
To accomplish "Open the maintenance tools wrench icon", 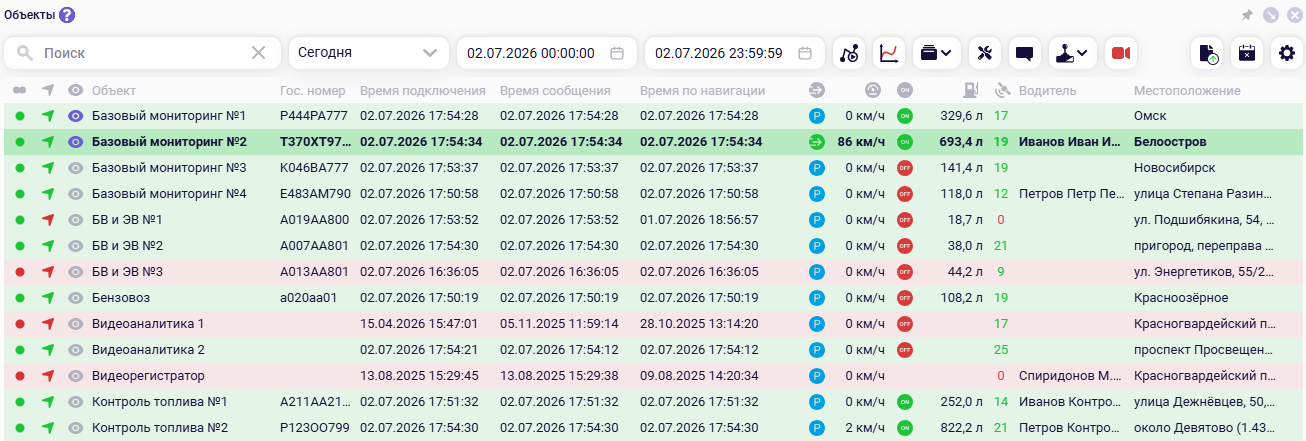I will 985,53.
